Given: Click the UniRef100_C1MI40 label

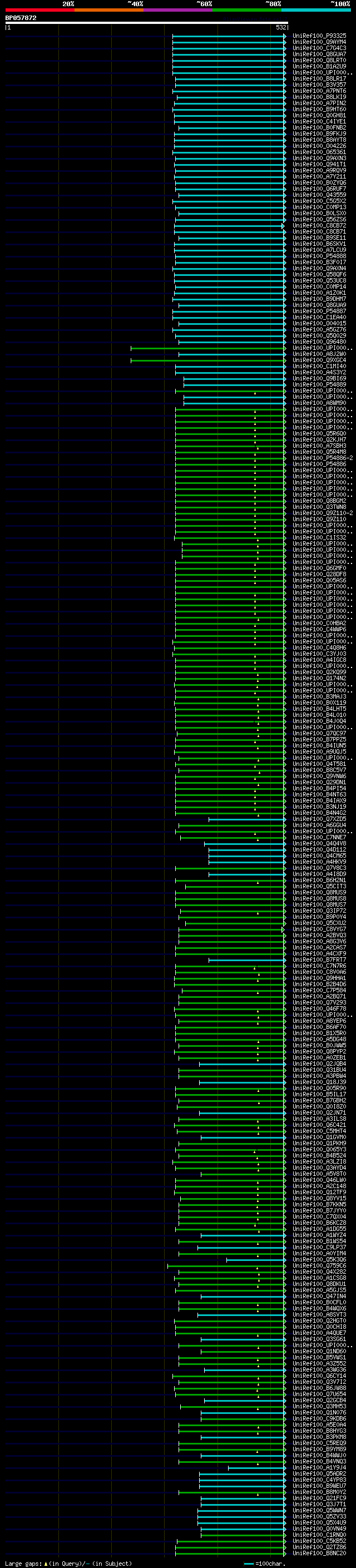Looking at the screenshot, I should 319,366.
